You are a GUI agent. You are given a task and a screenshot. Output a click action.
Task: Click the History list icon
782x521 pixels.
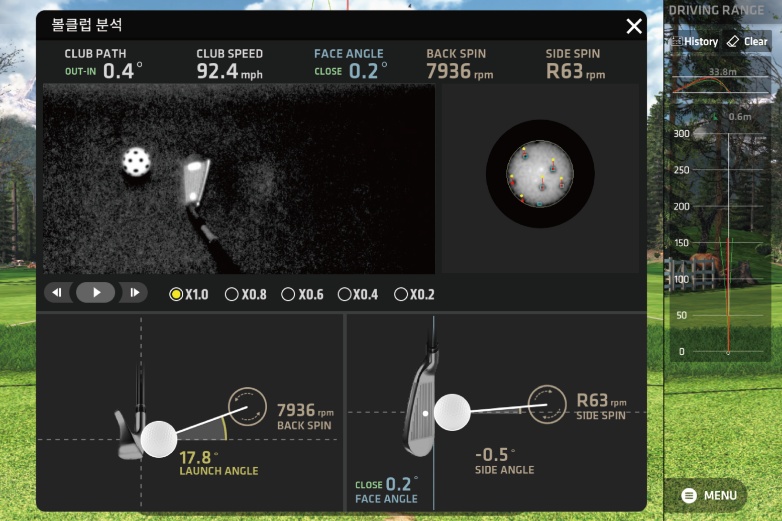(677, 41)
